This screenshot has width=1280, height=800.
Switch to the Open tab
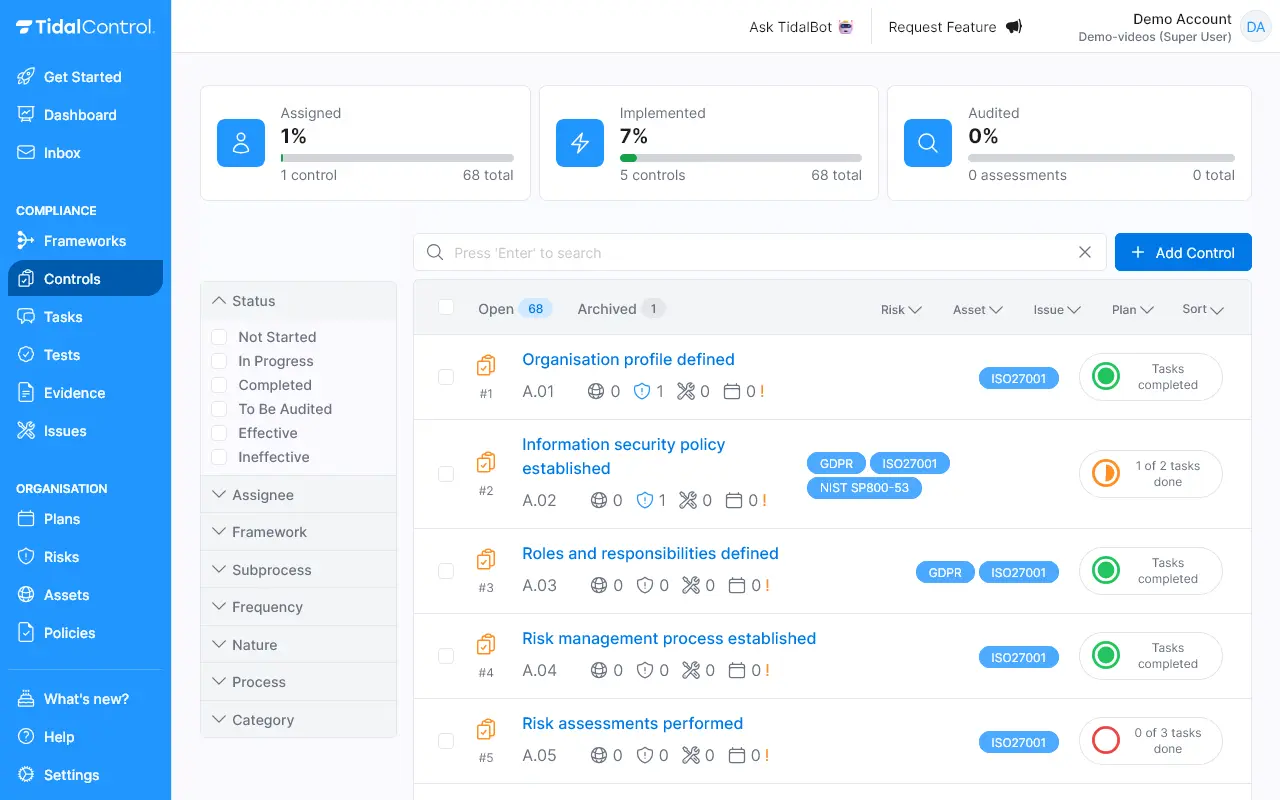[514, 309]
